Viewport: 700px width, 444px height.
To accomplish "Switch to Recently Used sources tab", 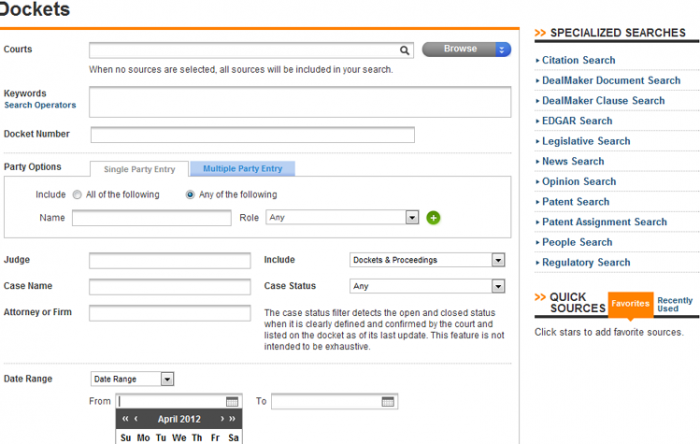I will pos(675,304).
